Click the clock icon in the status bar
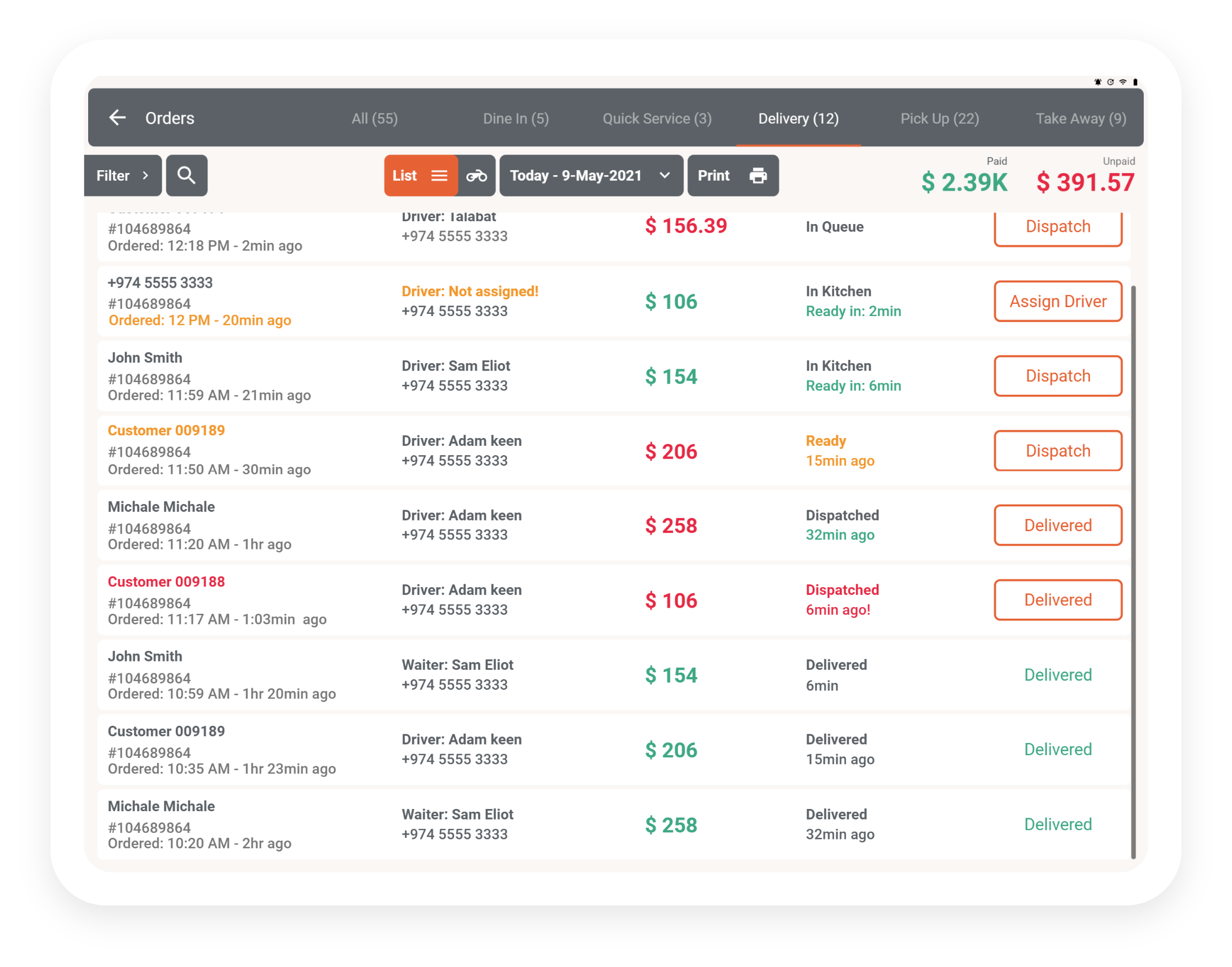The width and height of the screenshot is (1232, 967). (x=1111, y=81)
